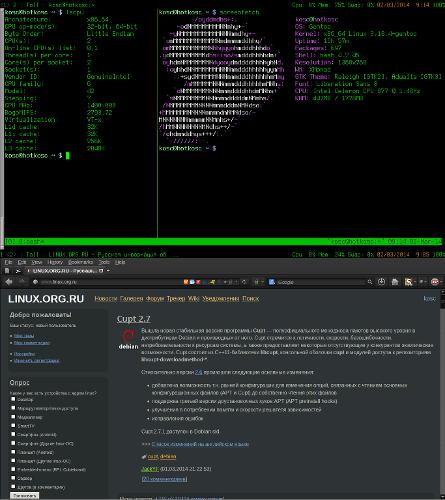Check the second poll option checkbox under Desktop
Image resolution: width=445 pixels, height=500 pixels.
click(x=13, y=408)
